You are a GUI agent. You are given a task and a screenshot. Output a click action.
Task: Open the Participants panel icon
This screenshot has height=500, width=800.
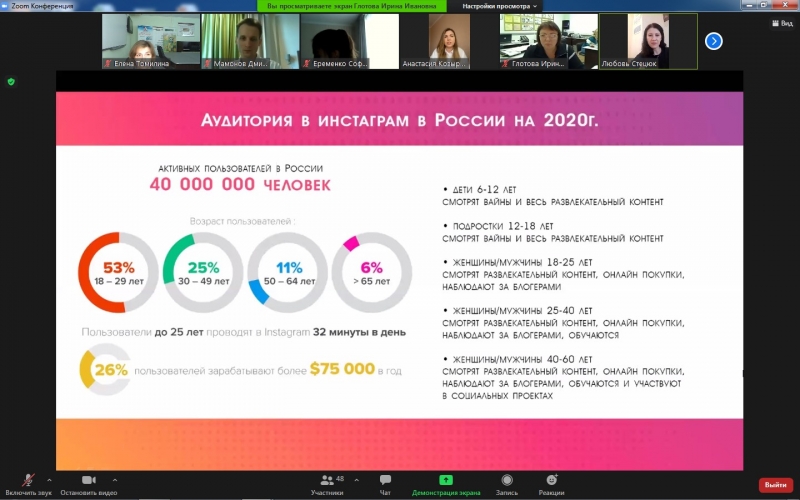coord(327,480)
